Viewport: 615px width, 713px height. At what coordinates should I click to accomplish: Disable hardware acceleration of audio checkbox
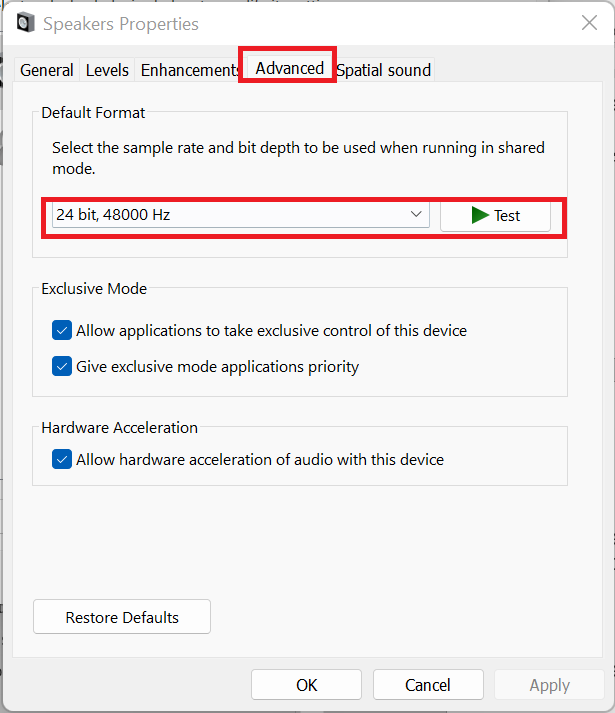tap(62, 460)
